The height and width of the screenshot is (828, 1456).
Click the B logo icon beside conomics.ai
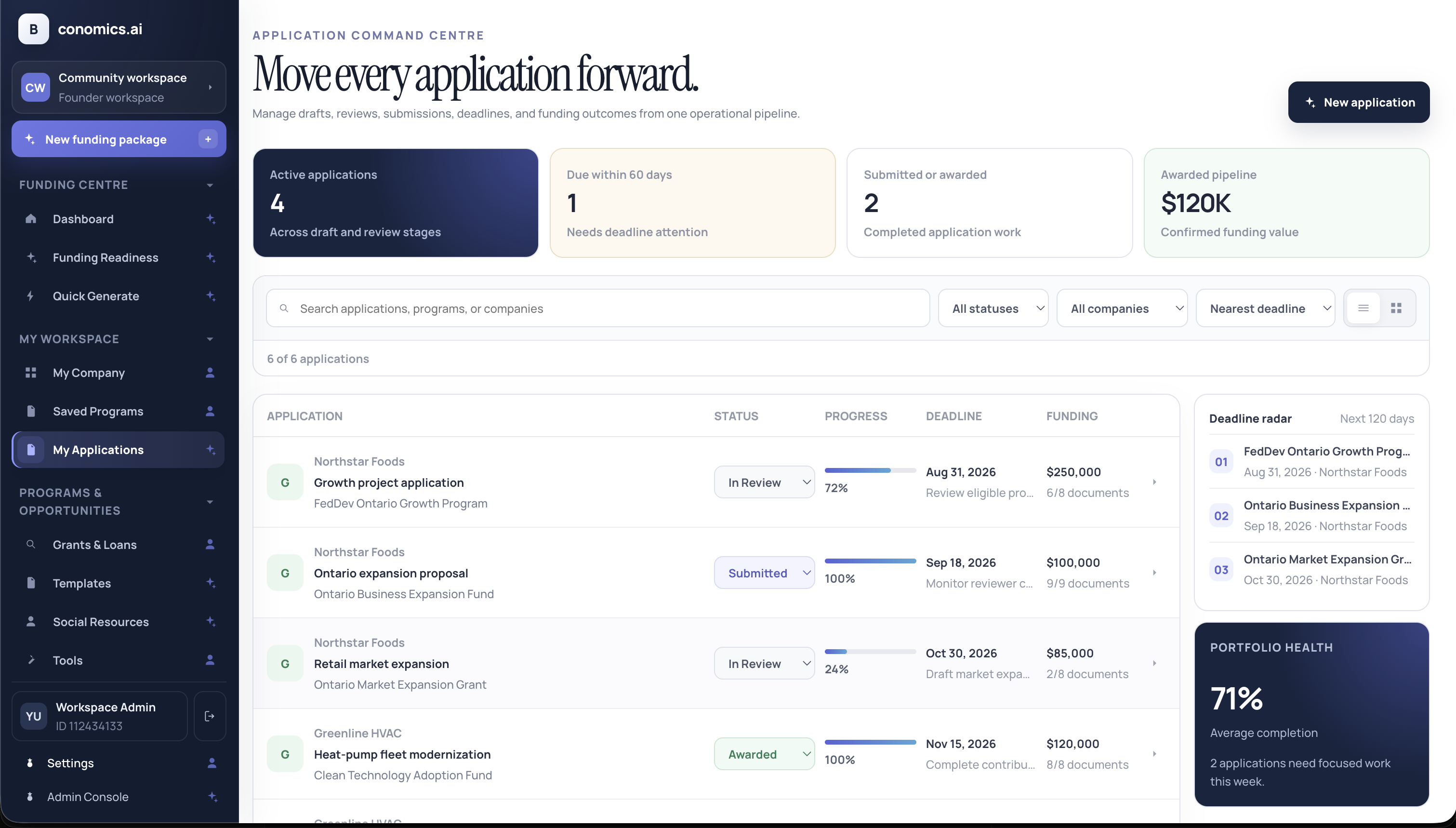[x=34, y=29]
